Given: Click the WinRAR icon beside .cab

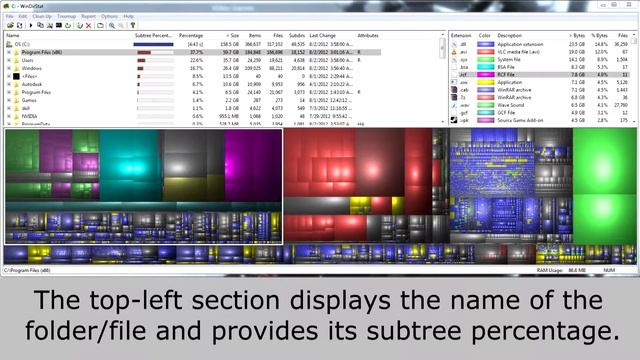Looking at the screenshot, I should (454, 90).
